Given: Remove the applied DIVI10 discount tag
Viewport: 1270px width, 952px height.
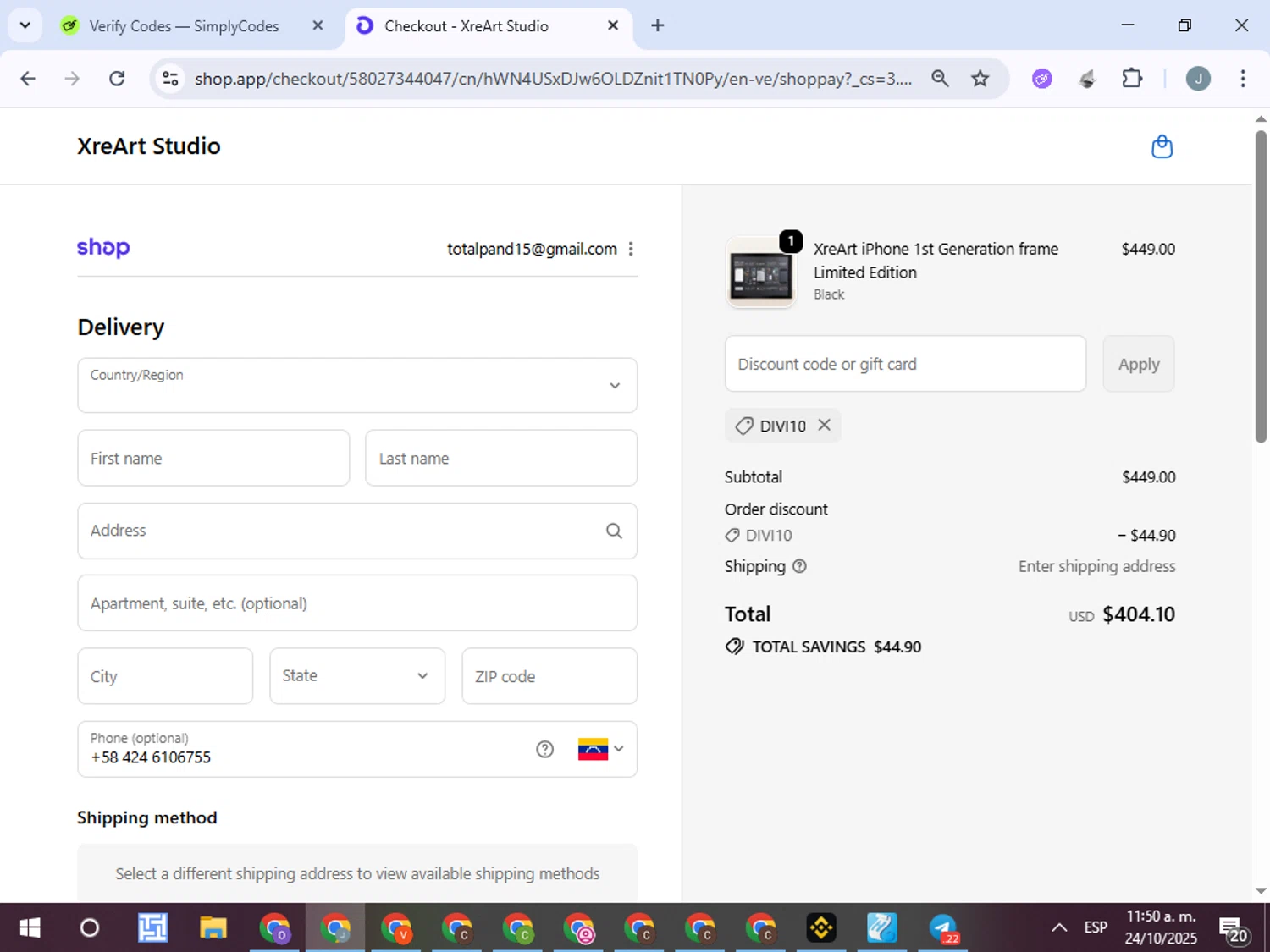Looking at the screenshot, I should [x=824, y=425].
